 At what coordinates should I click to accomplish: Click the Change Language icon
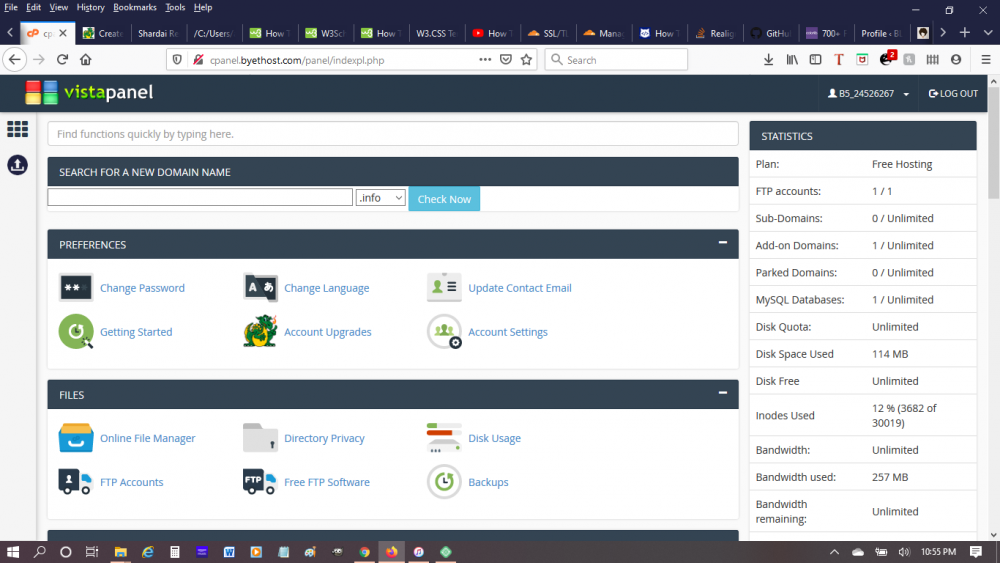click(260, 288)
